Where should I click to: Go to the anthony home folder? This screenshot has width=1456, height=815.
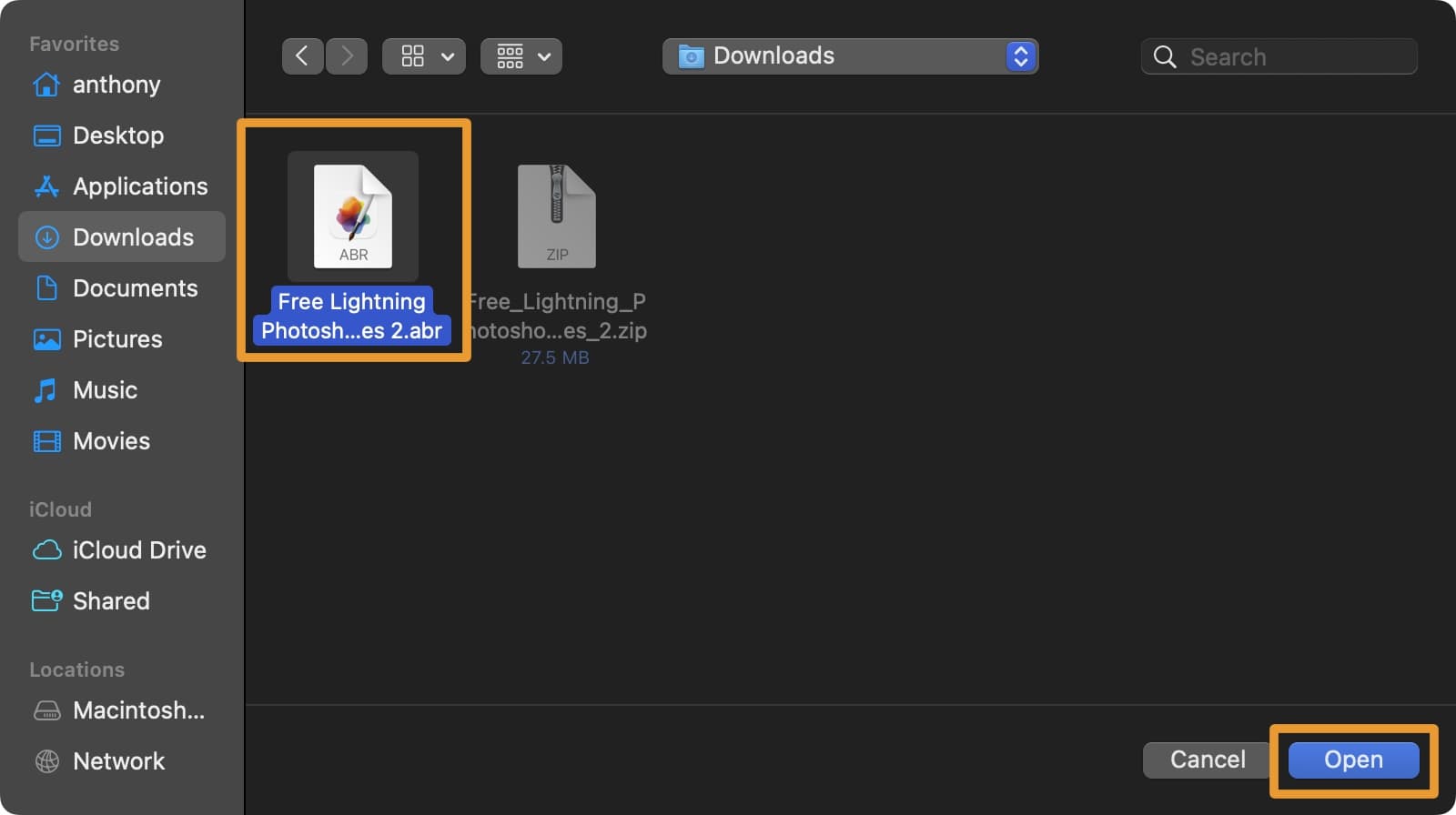(116, 85)
